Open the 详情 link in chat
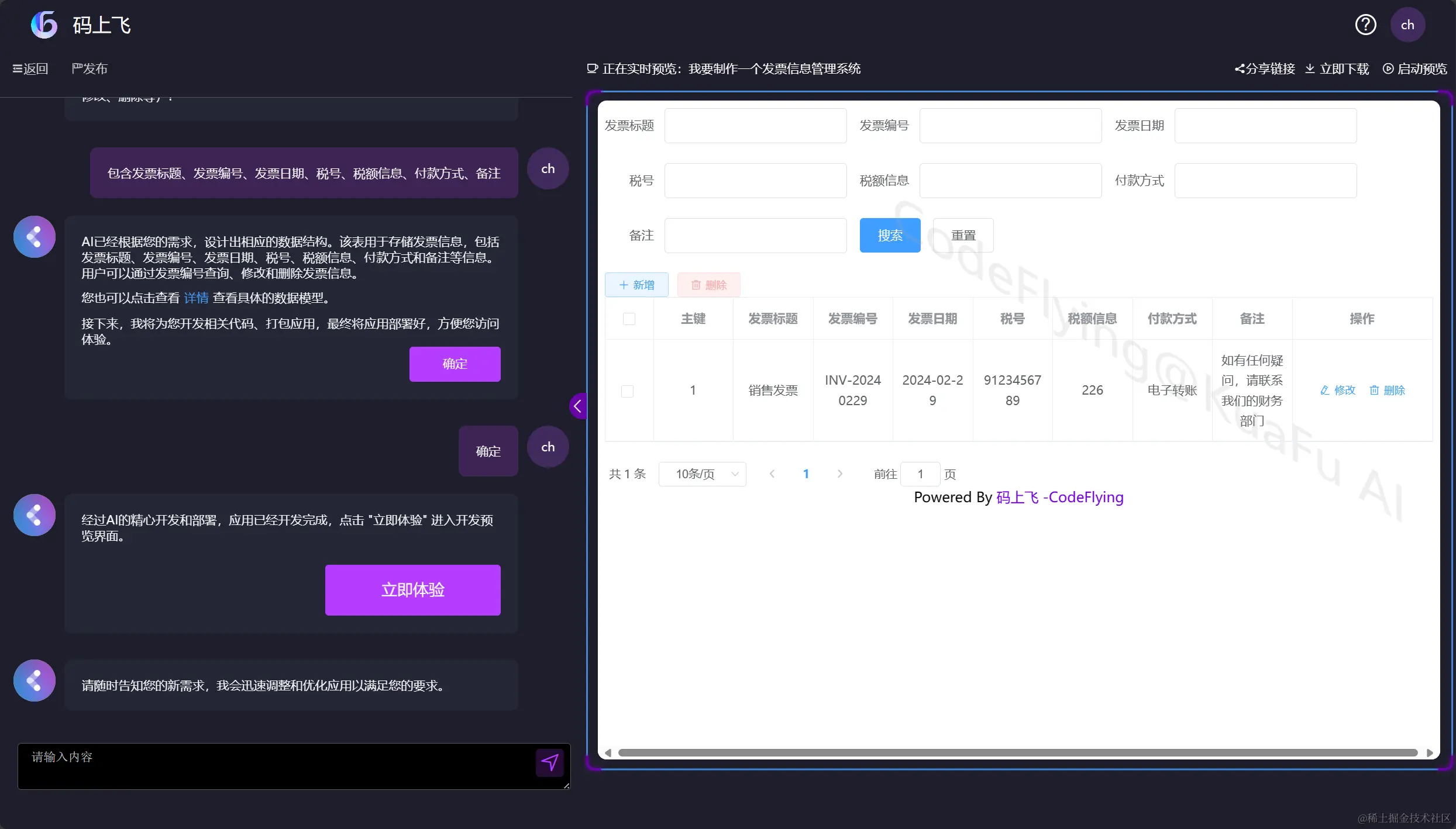Screen dimensions: 1456x829 point(196,298)
